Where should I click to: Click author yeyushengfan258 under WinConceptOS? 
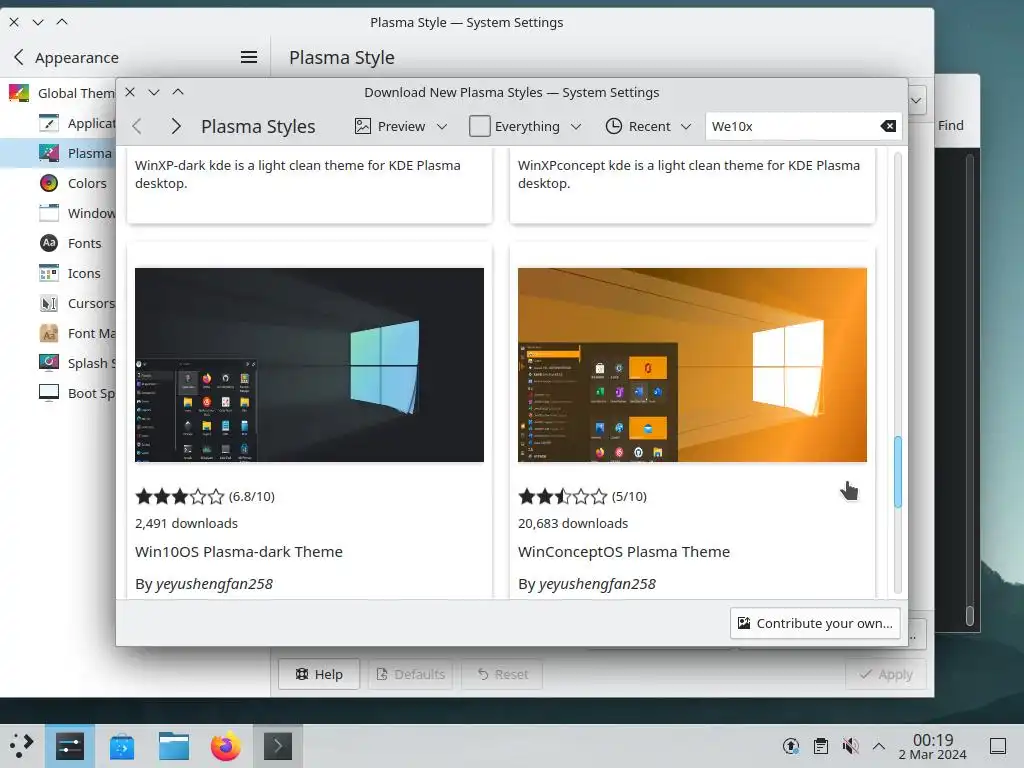coord(597,584)
